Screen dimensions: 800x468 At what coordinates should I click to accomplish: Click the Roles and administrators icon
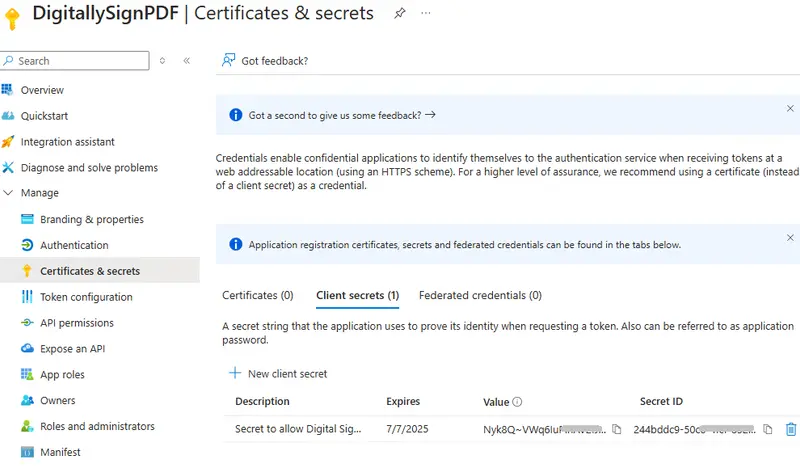27,426
